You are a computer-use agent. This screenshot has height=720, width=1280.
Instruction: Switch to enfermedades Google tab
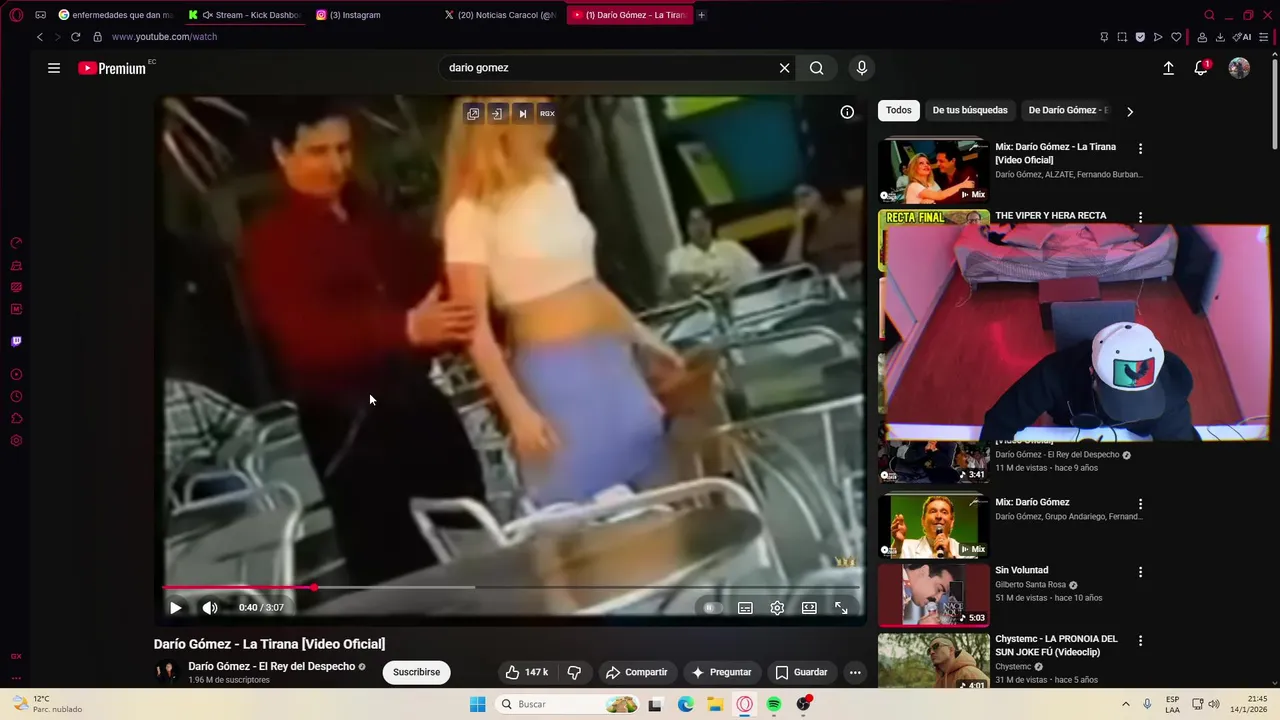click(115, 15)
